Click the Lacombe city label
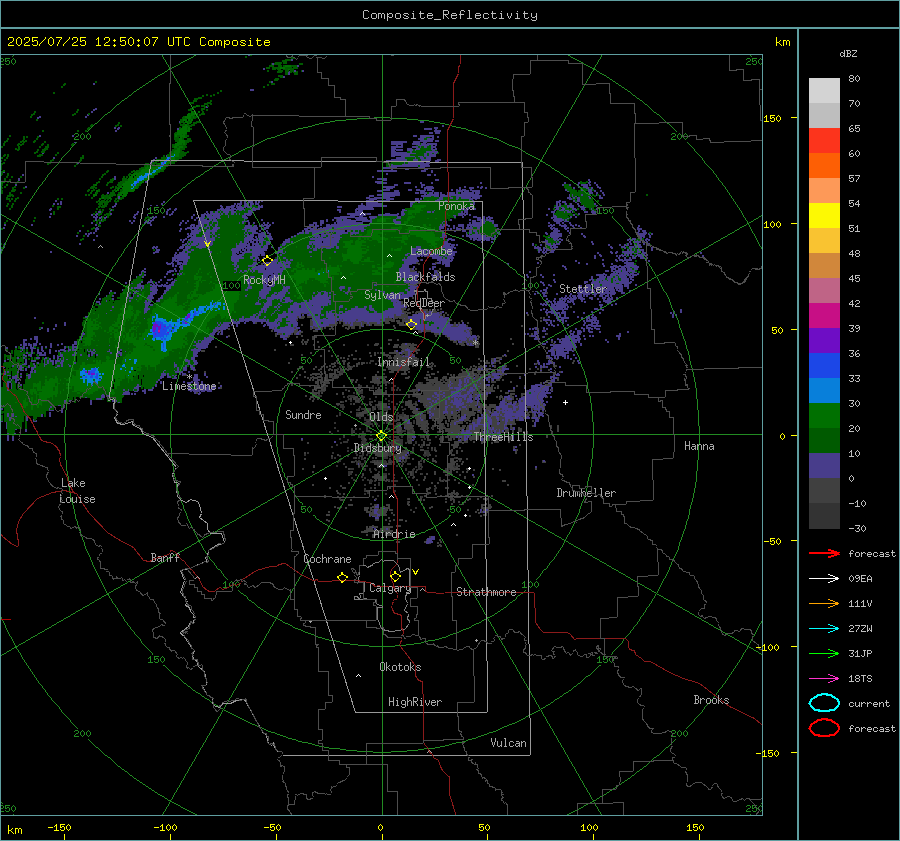Viewport: 900px width, 841px height. tap(431, 251)
